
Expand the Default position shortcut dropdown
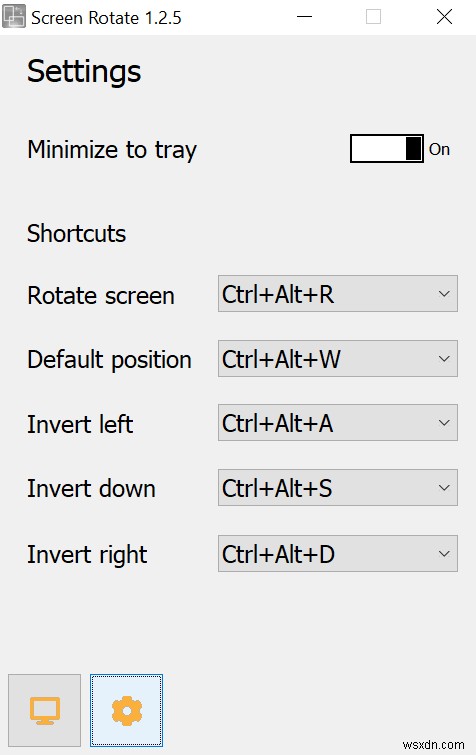(338, 359)
